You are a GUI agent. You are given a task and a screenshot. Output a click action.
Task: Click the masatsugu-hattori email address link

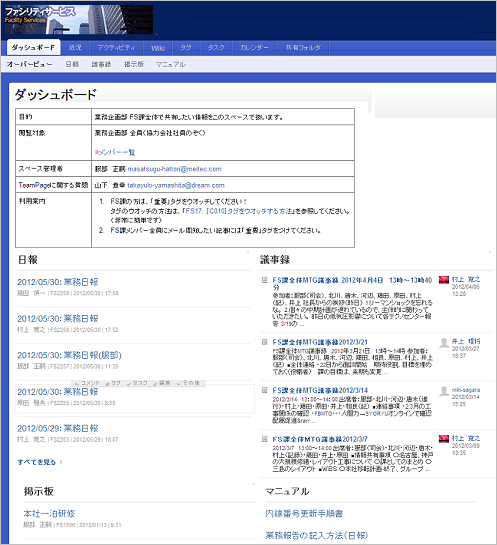tap(174, 169)
